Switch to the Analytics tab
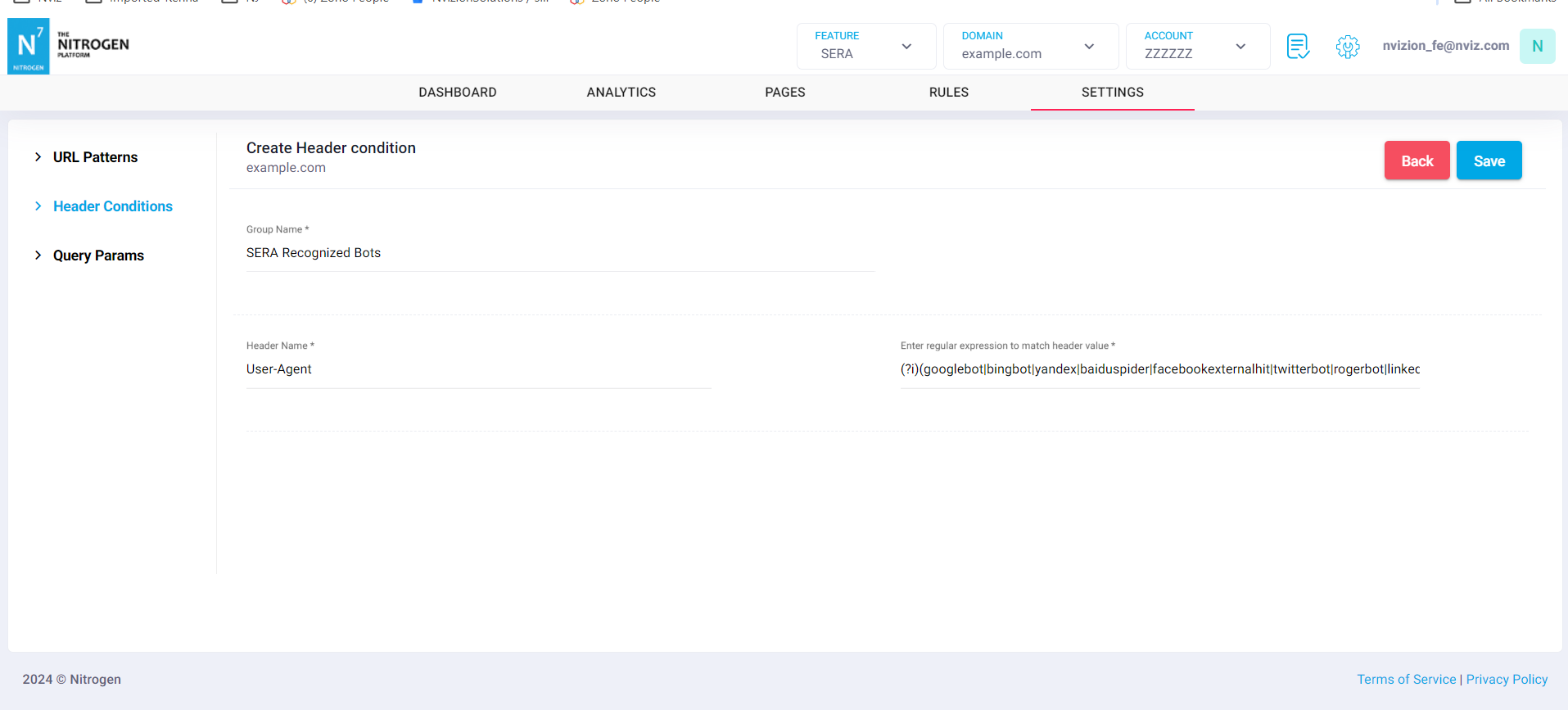Viewport: 1568px width, 710px height. tap(621, 93)
